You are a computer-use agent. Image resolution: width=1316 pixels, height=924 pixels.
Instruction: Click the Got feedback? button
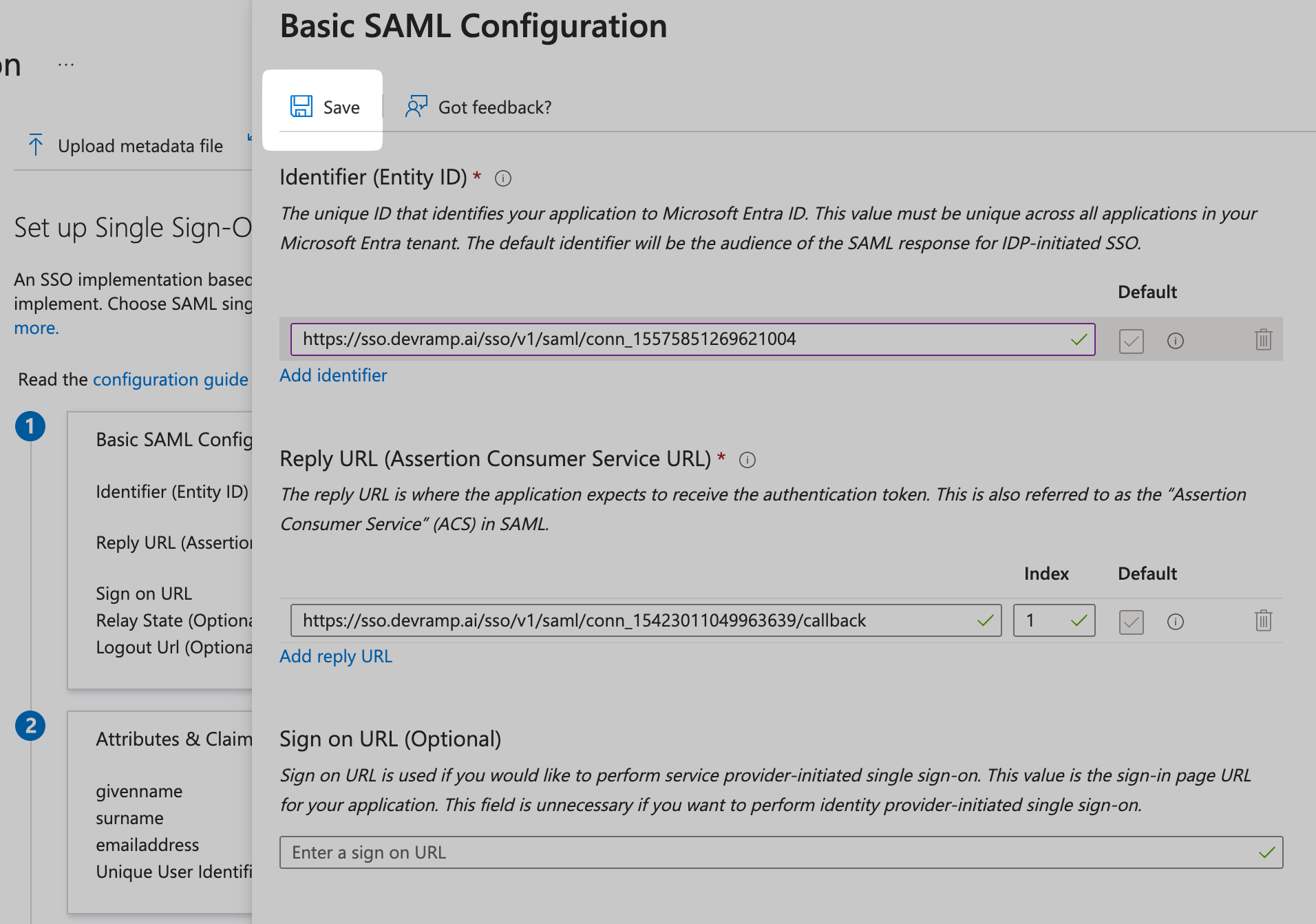point(494,107)
